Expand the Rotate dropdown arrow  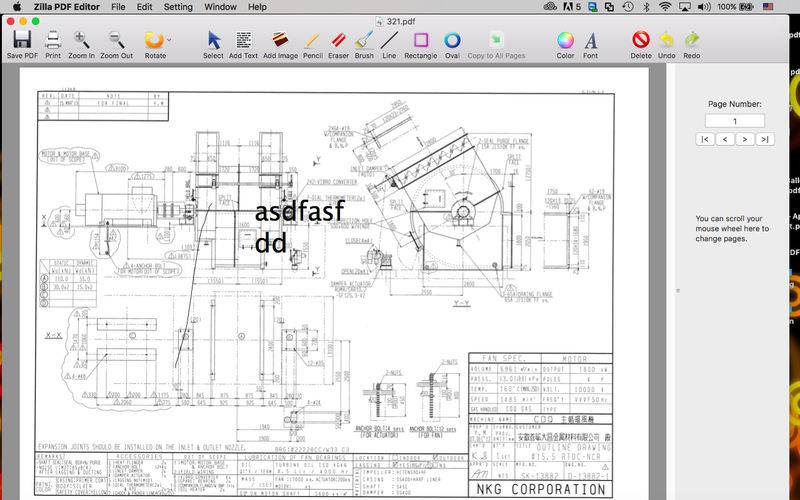(x=169, y=39)
